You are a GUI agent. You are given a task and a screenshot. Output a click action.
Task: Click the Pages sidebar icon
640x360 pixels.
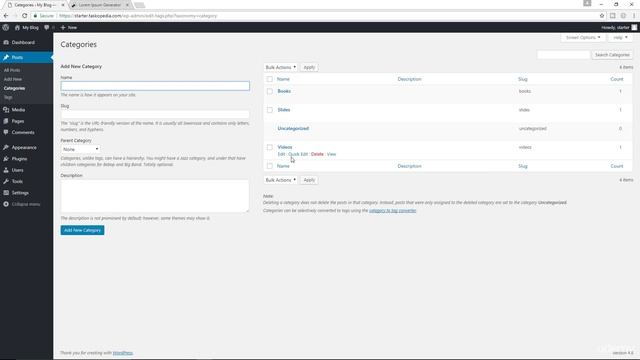coord(6,121)
